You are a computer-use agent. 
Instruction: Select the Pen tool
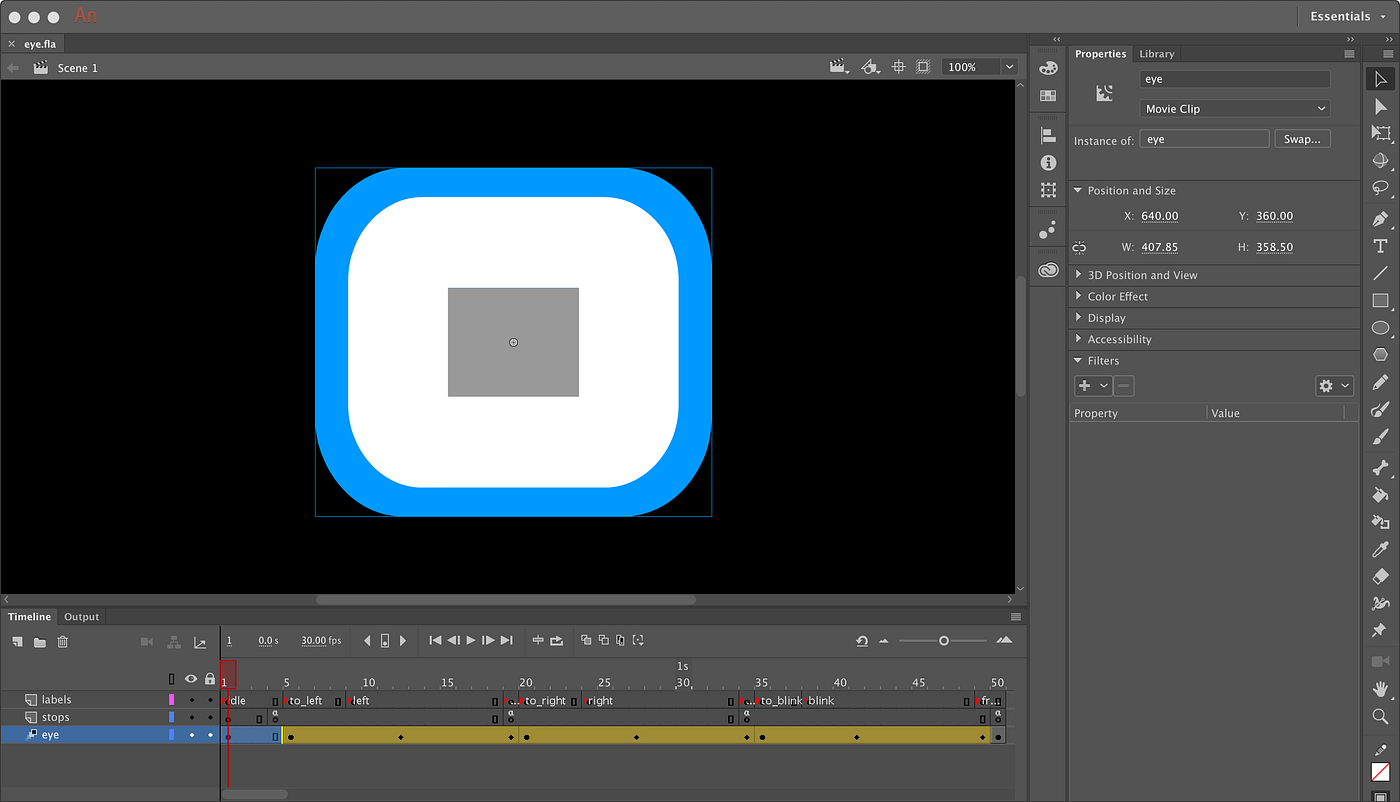tap(1380, 219)
